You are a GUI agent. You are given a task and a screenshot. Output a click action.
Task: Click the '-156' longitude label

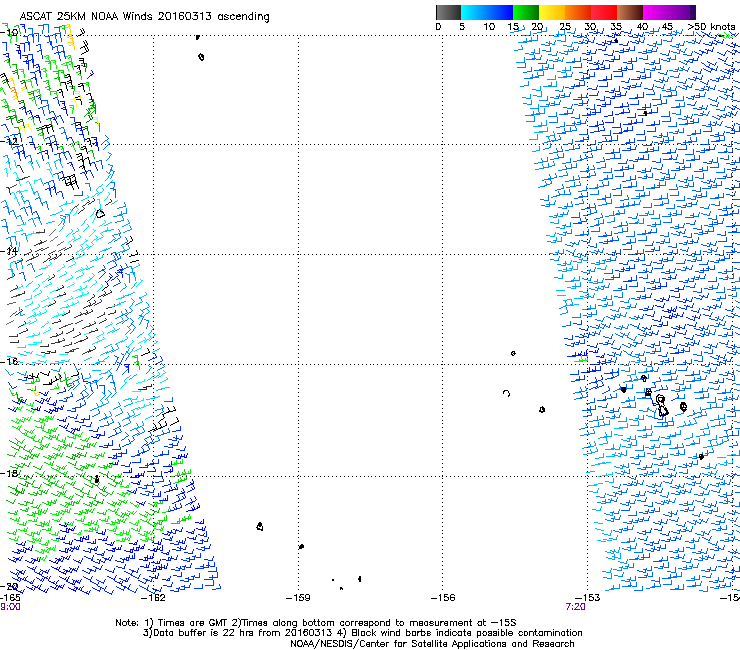(x=443, y=598)
